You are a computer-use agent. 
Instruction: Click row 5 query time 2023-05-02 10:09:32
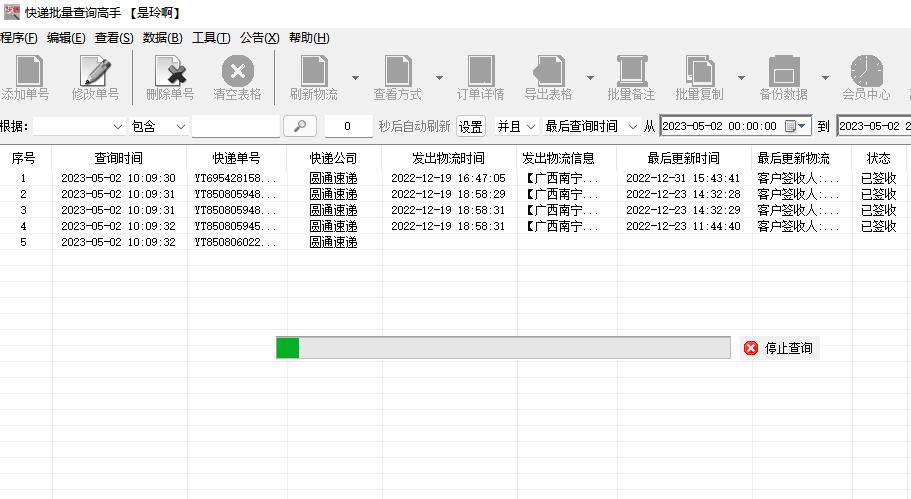coord(119,242)
